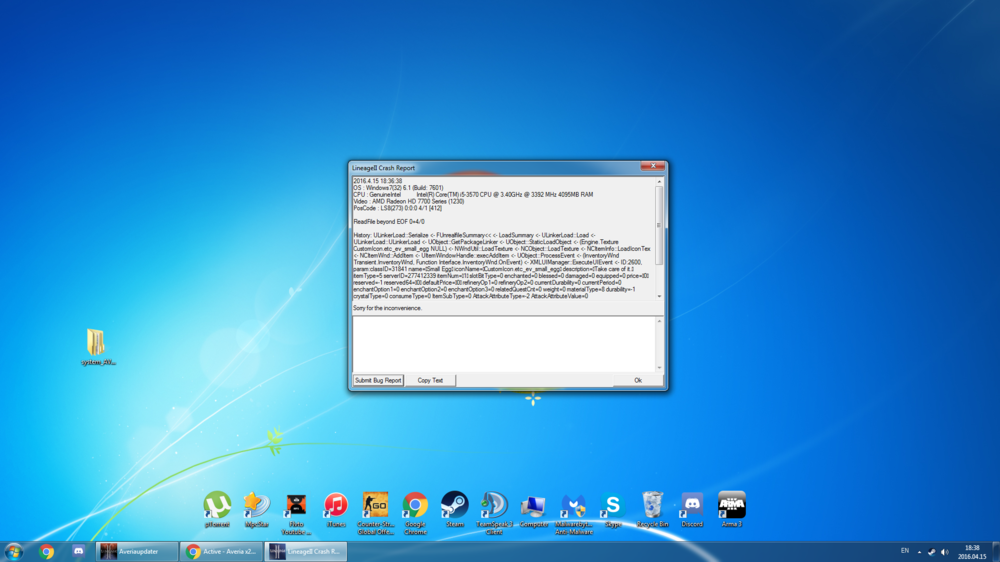The width and height of the screenshot is (1000, 562).
Task: Open the TeamSpeak 3 Client shortcut
Action: (x=494, y=506)
